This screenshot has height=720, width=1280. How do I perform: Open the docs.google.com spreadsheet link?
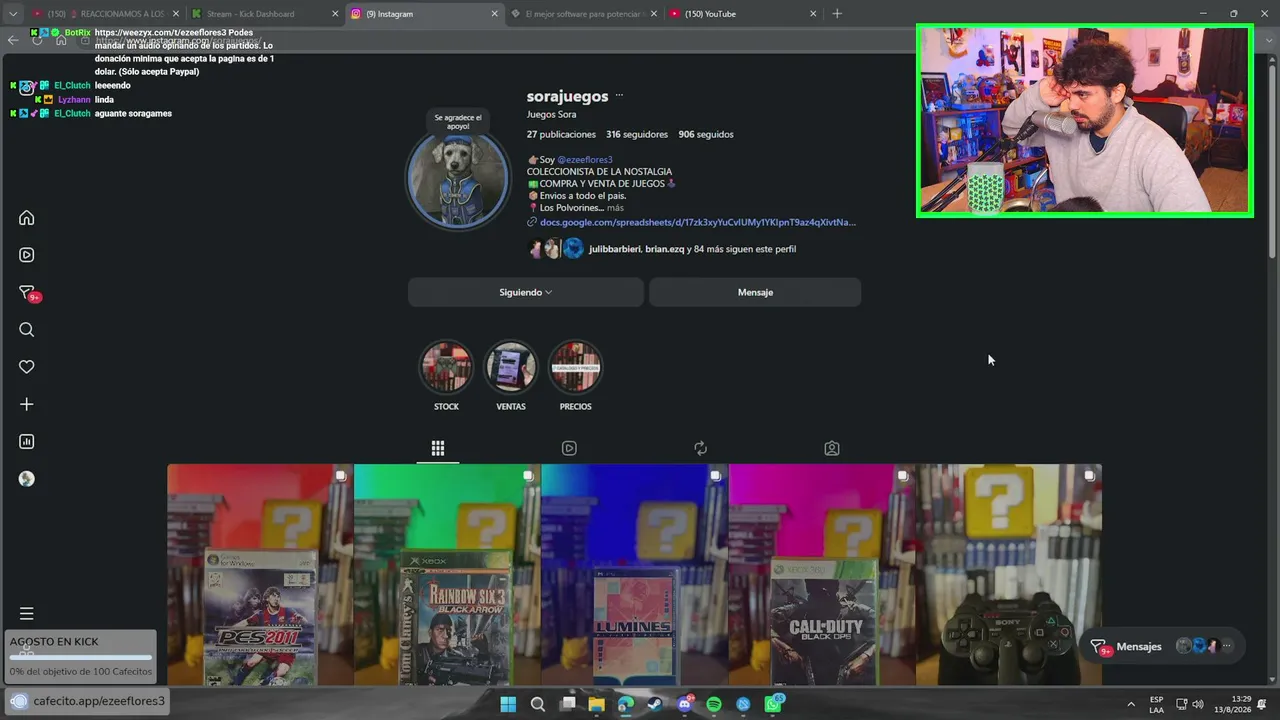pyautogui.click(x=698, y=222)
